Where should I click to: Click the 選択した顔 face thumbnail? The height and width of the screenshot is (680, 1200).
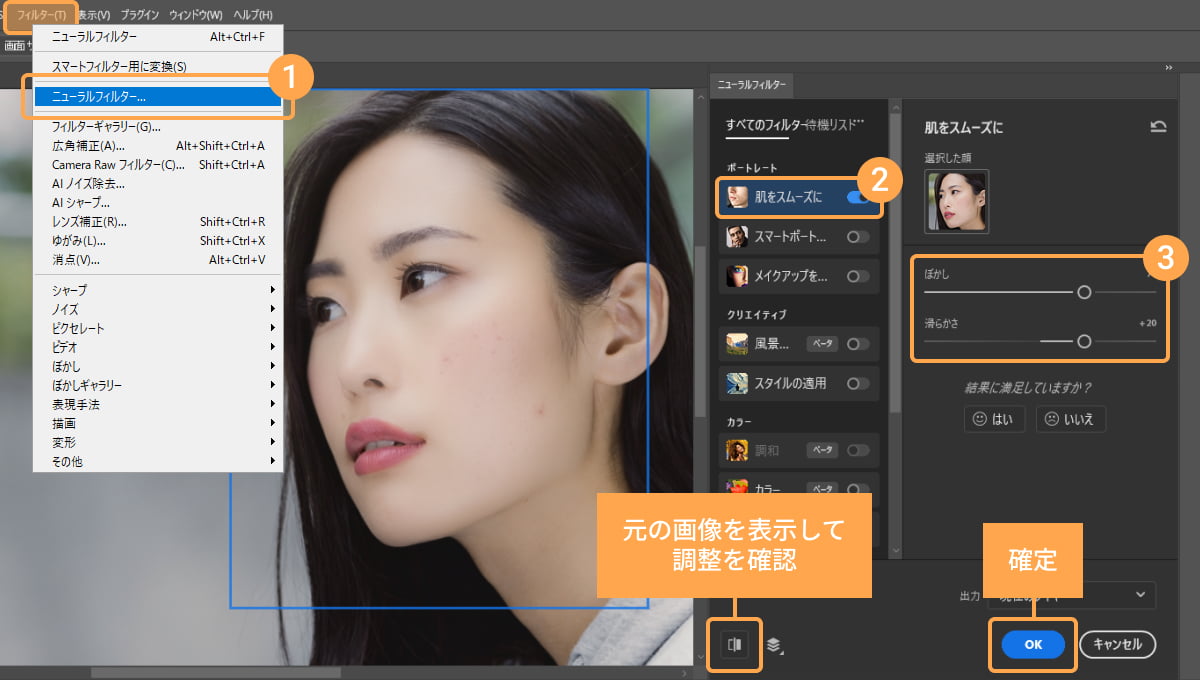(955, 199)
